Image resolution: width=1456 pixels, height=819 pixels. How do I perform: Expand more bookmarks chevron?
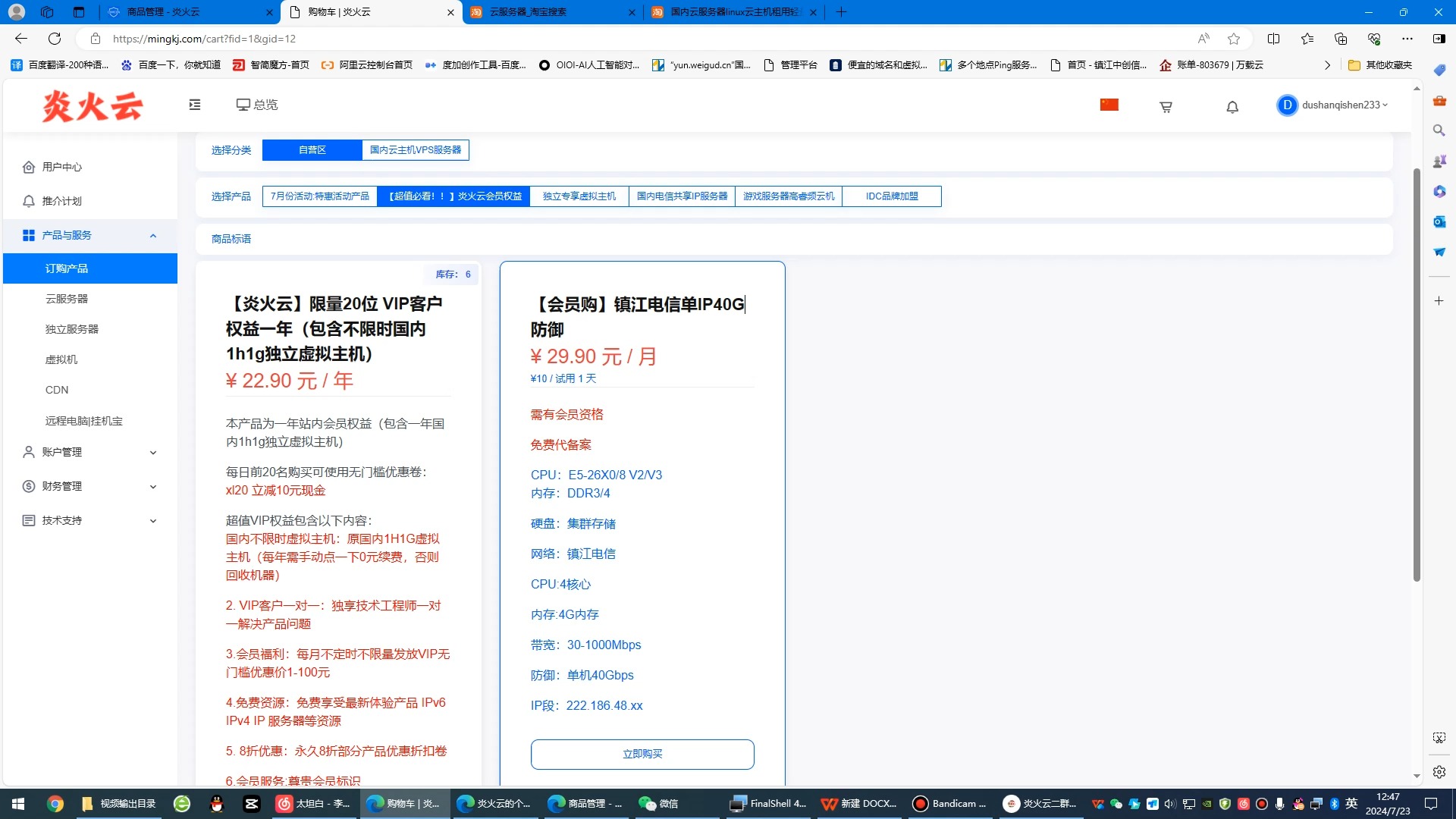1327,65
